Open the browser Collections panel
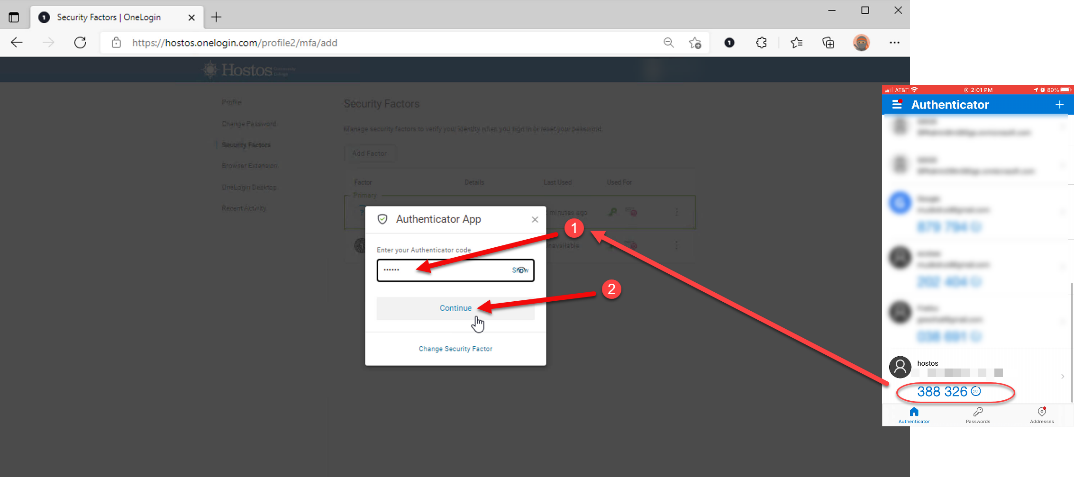 coord(828,43)
